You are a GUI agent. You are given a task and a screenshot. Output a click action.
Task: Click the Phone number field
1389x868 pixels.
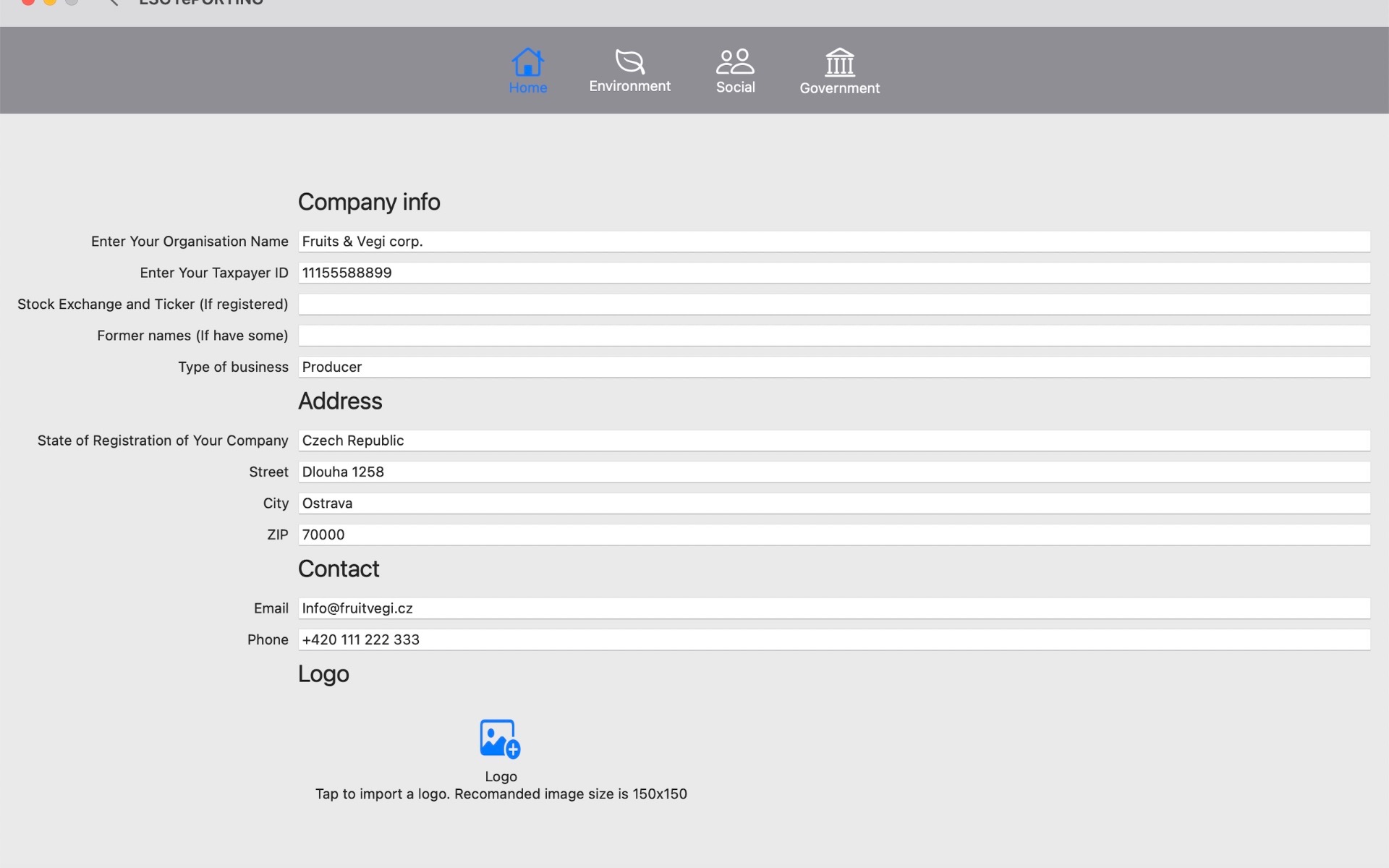pos(833,639)
